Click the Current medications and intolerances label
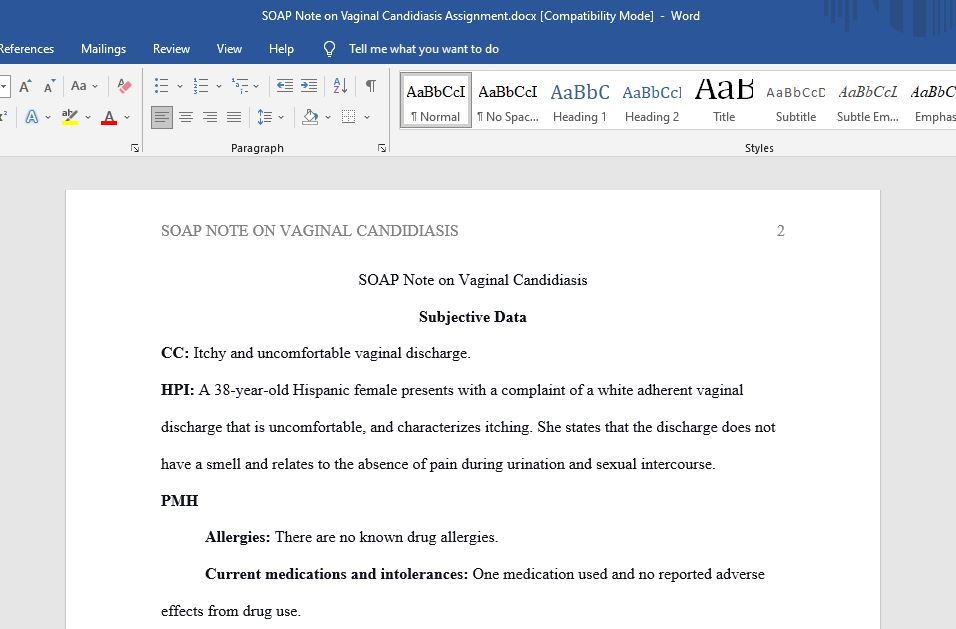Viewport: 956px width, 629px height. 337,574
